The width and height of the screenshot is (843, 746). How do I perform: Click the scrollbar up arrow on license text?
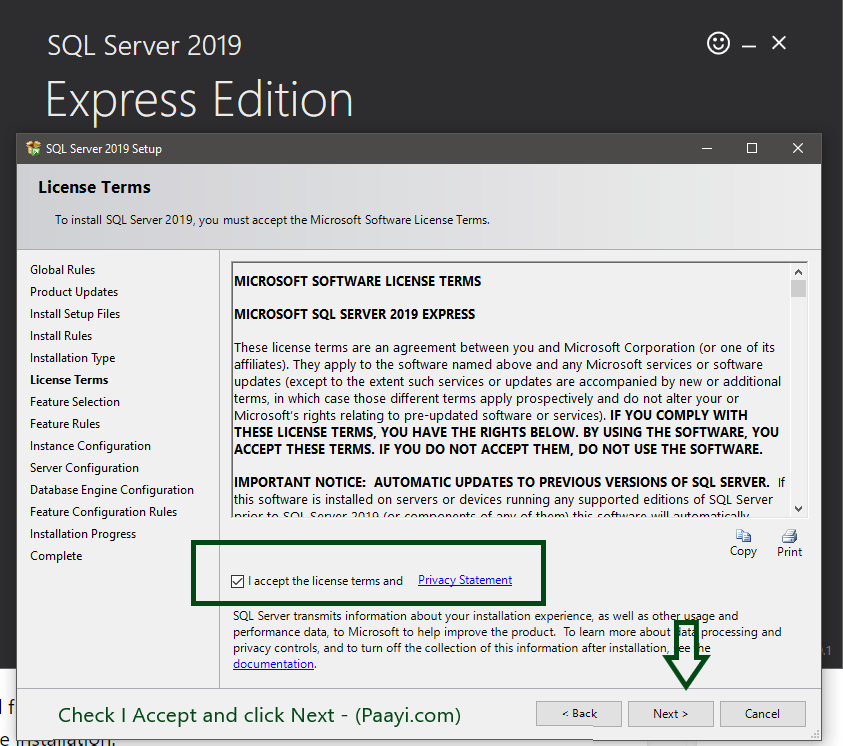[x=798, y=270]
